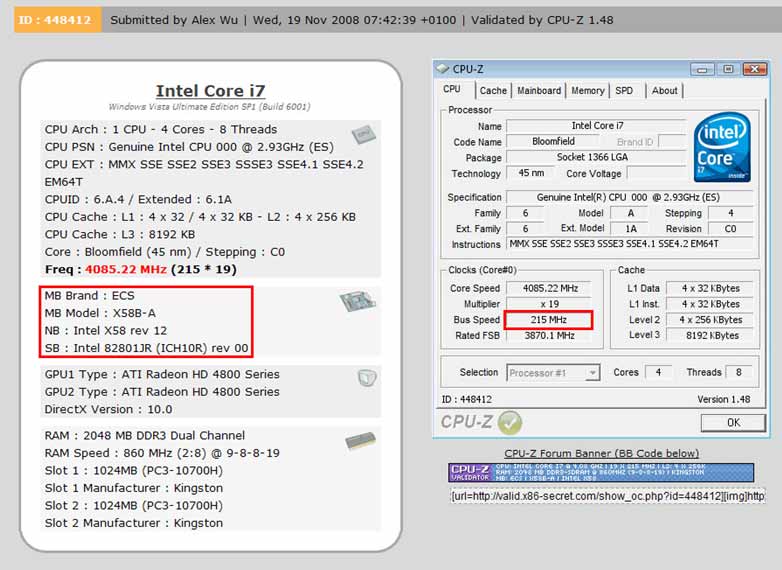Click the Specification field text
The width and height of the screenshot is (782, 570).
(629, 197)
